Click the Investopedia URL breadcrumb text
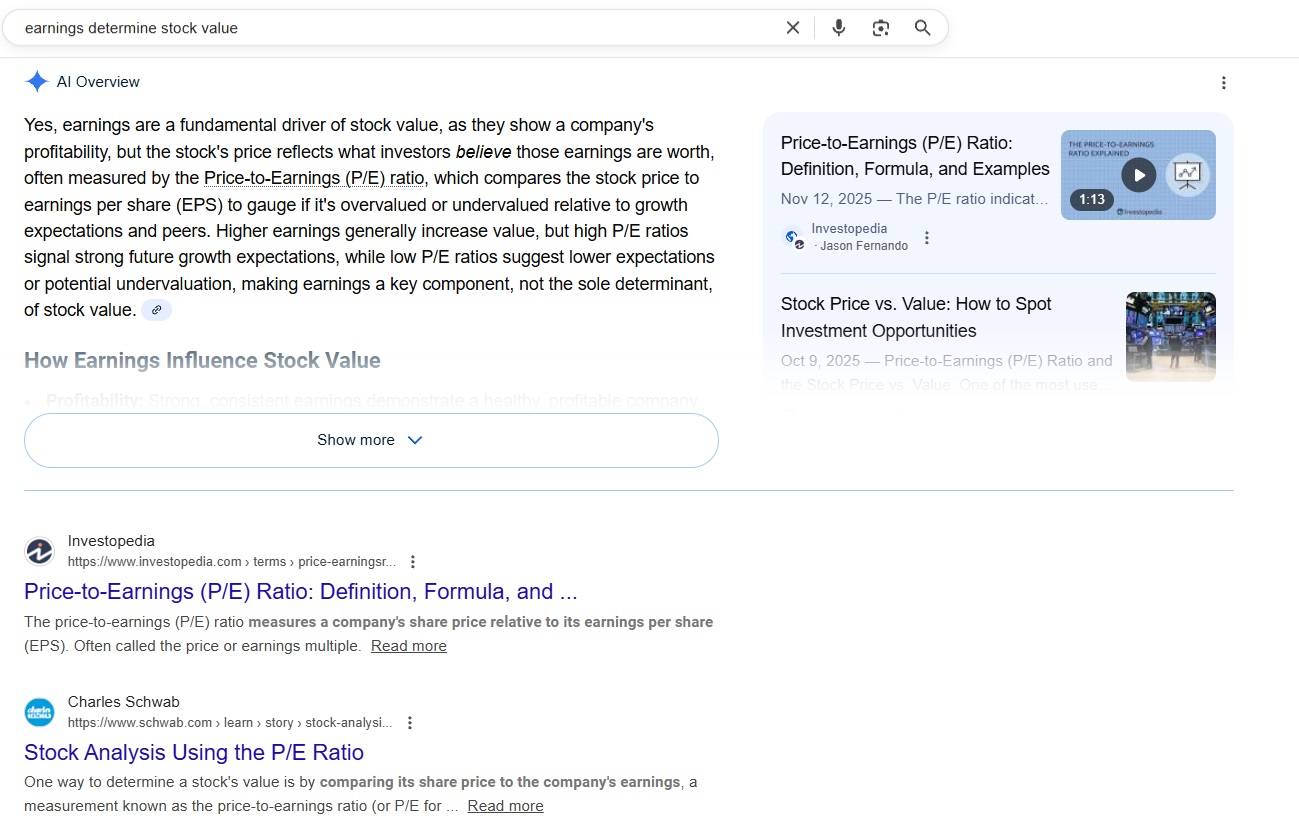The width and height of the screenshot is (1299, 839). point(232,562)
